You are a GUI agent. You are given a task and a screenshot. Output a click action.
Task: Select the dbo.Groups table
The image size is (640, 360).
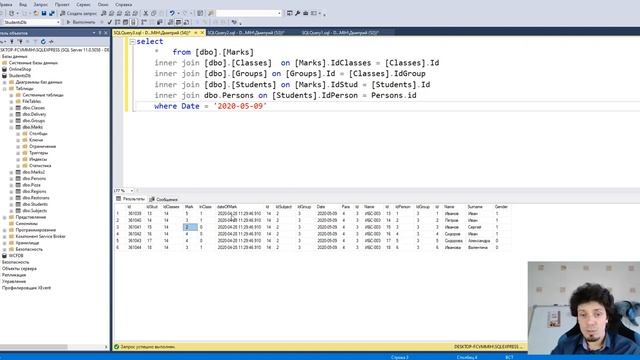33,121
